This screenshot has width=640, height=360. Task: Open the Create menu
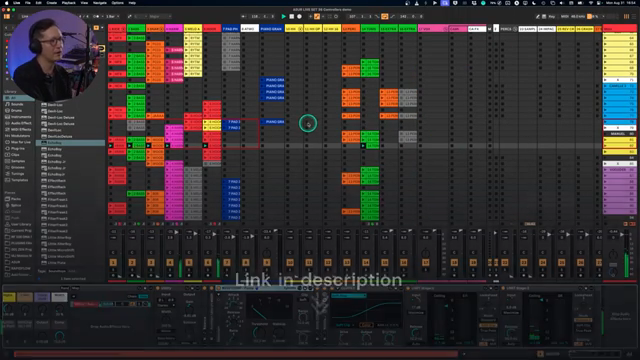[51, 3]
